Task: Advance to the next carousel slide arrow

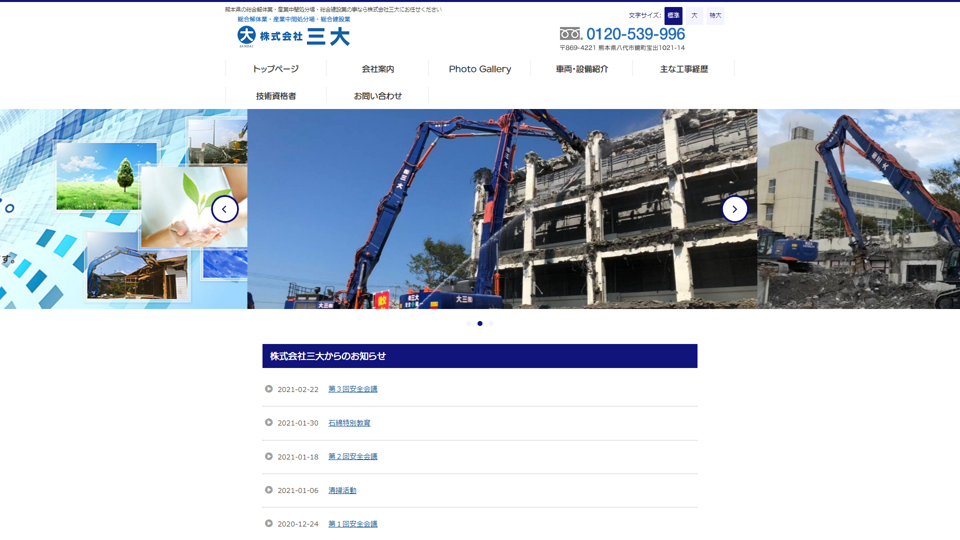Action: click(x=734, y=209)
